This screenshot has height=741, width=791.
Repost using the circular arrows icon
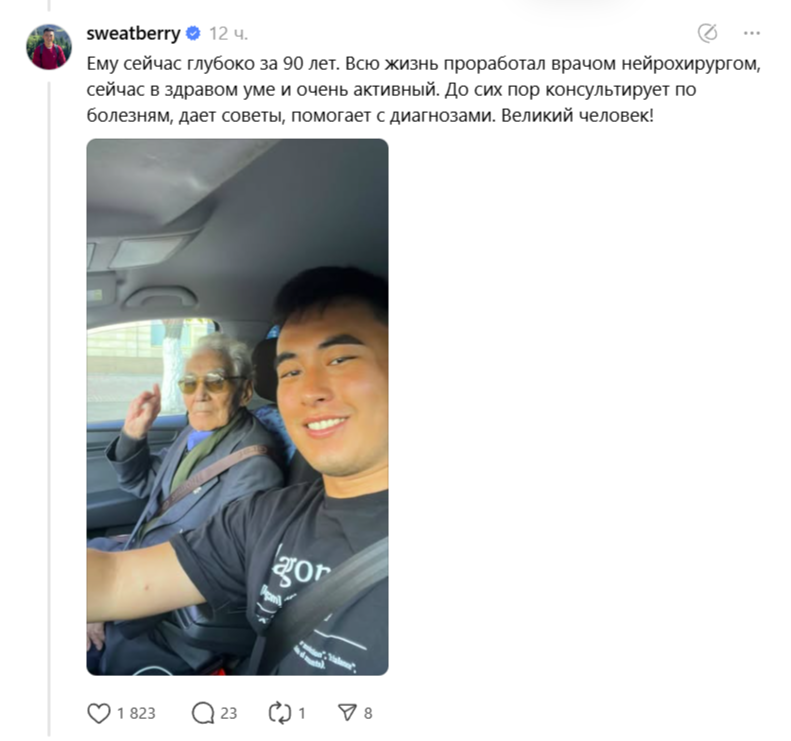(279, 713)
